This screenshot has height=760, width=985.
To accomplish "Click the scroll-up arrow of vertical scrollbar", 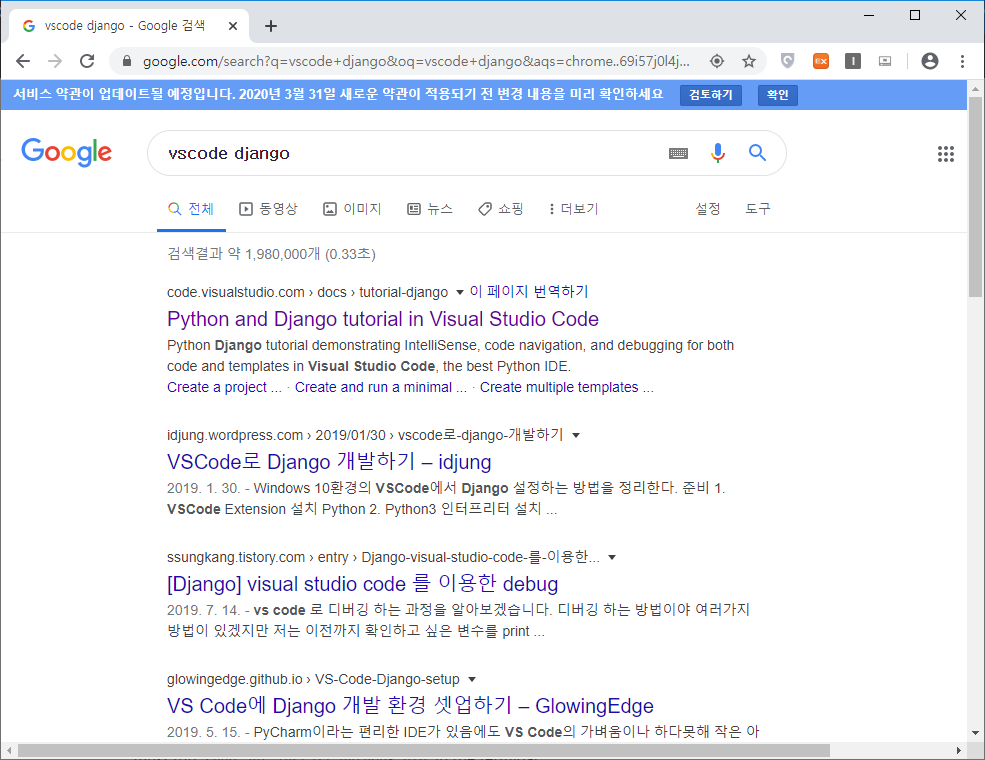I will [975, 90].
